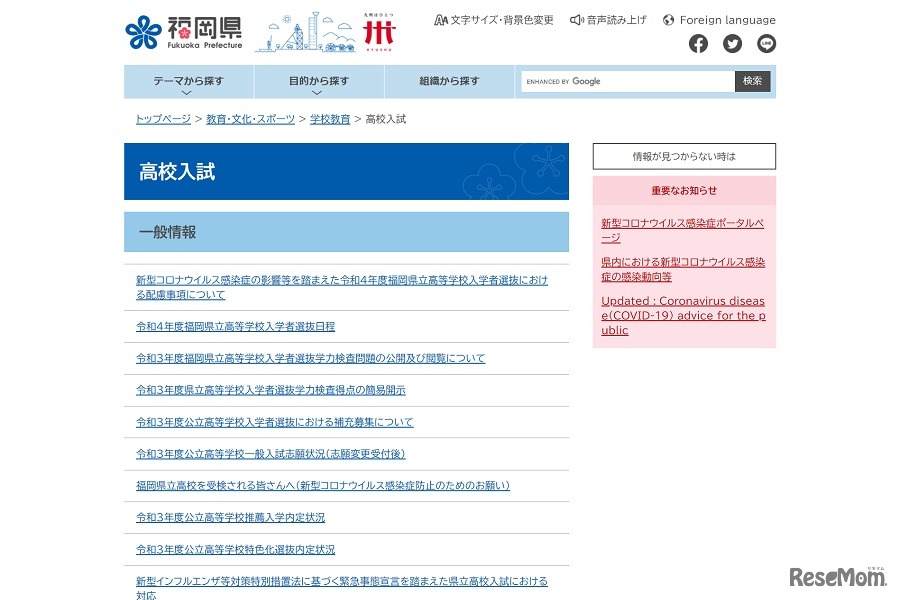Expand the 目的から探す menu
This screenshot has height=600, width=900.
pos(319,82)
